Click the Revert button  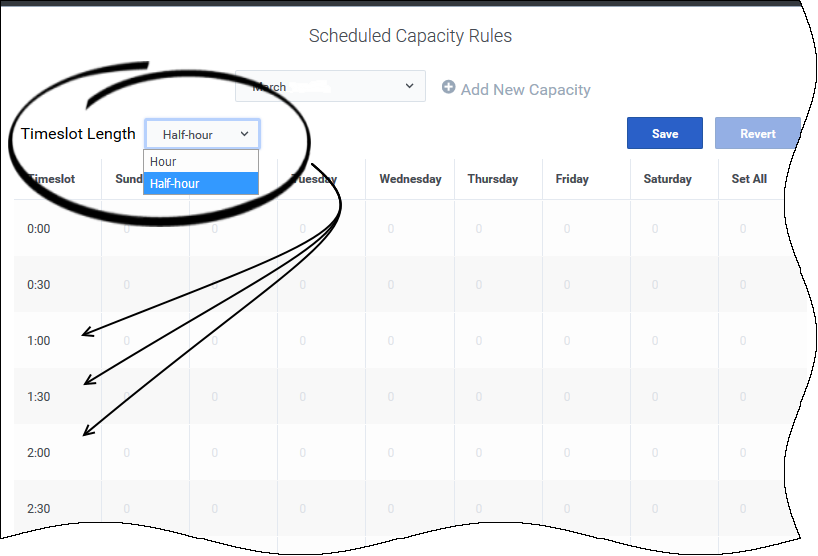pyautogui.click(x=757, y=134)
